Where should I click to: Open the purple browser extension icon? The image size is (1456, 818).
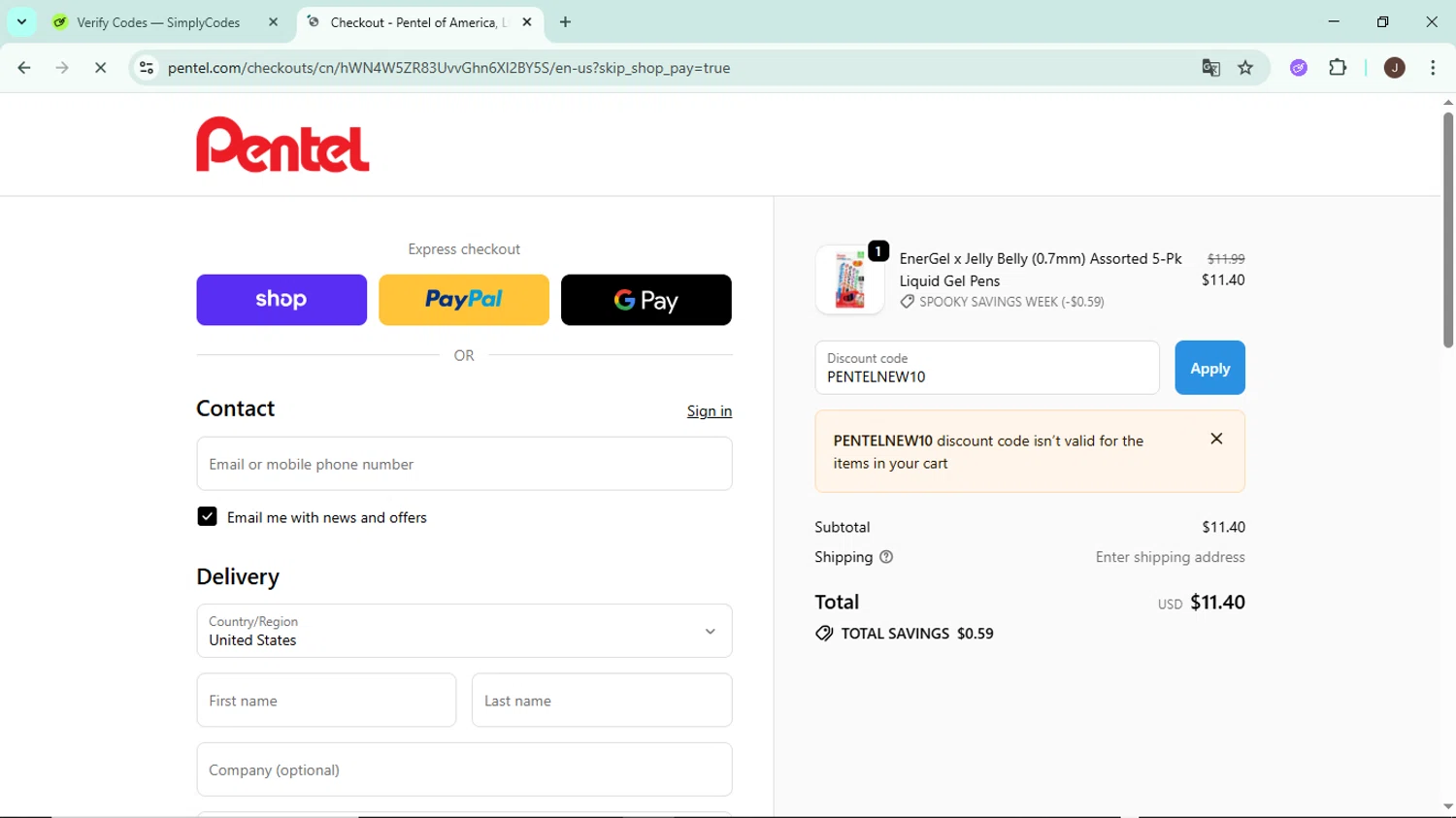1299,68
